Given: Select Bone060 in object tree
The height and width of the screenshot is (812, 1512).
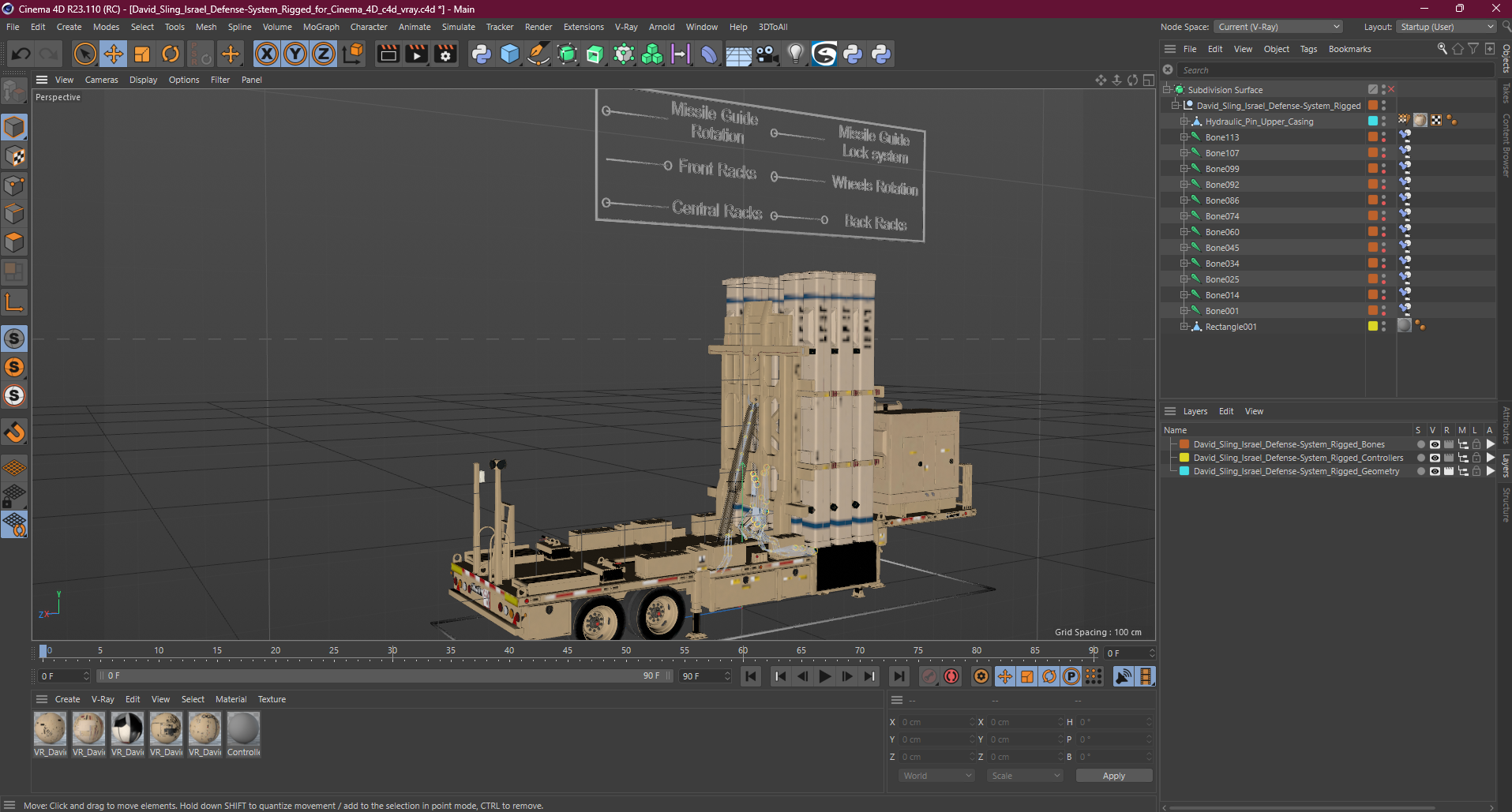Looking at the screenshot, I should (1222, 231).
